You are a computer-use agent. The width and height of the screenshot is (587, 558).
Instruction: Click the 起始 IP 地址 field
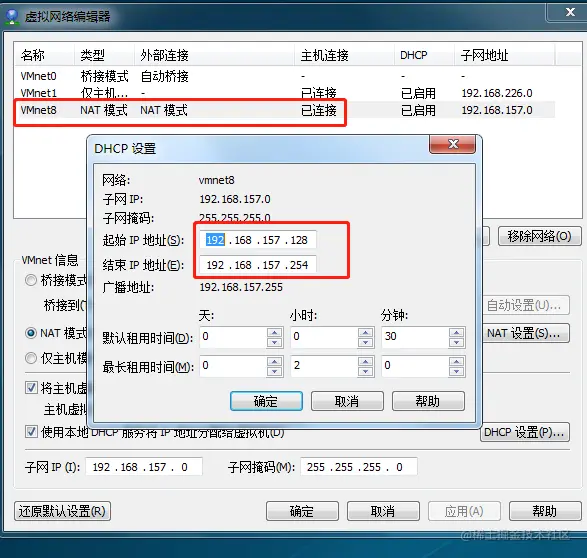pos(258,240)
